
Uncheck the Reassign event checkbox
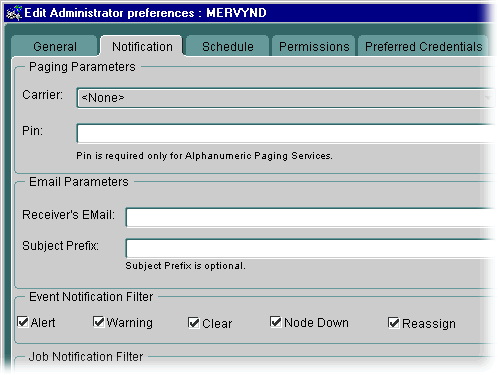click(x=394, y=323)
